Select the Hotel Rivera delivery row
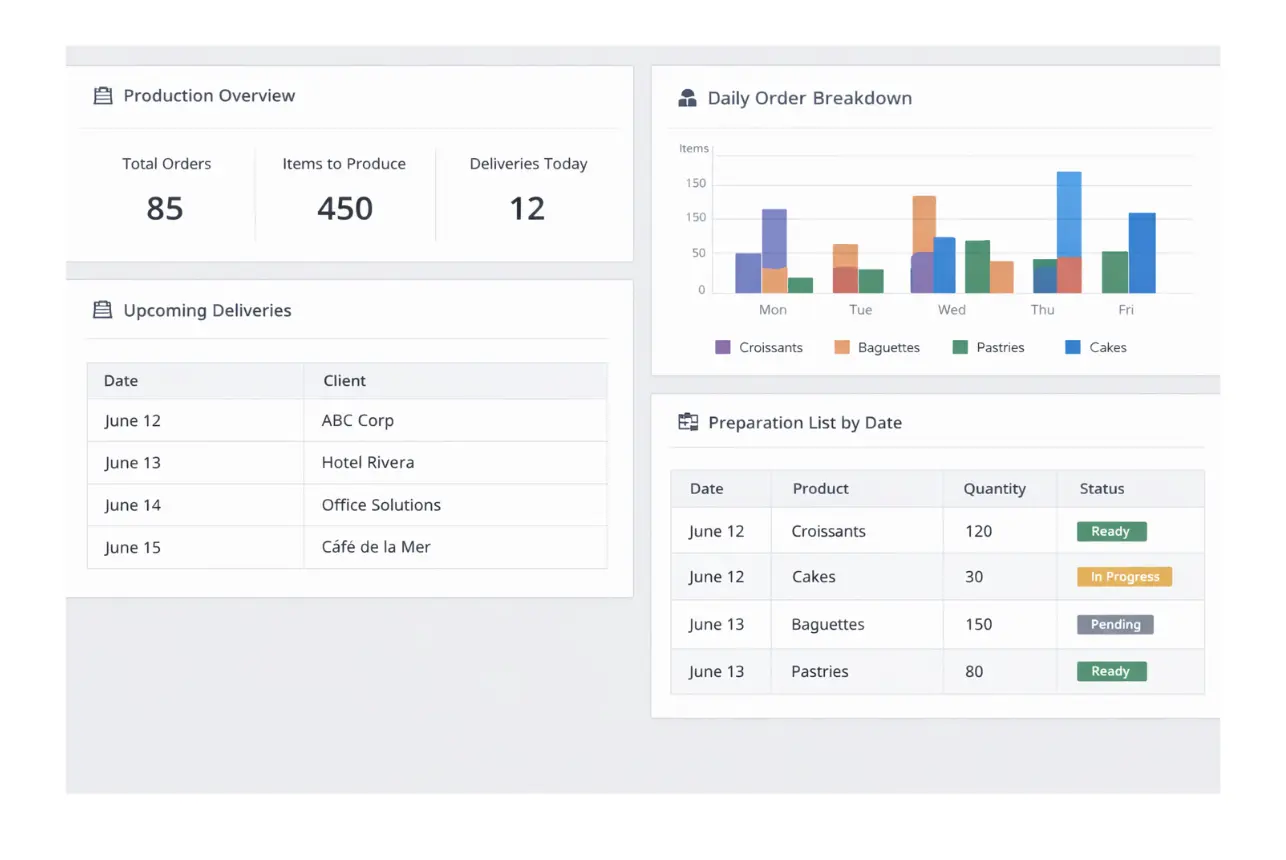This screenshot has width=1286, height=860. (367, 463)
